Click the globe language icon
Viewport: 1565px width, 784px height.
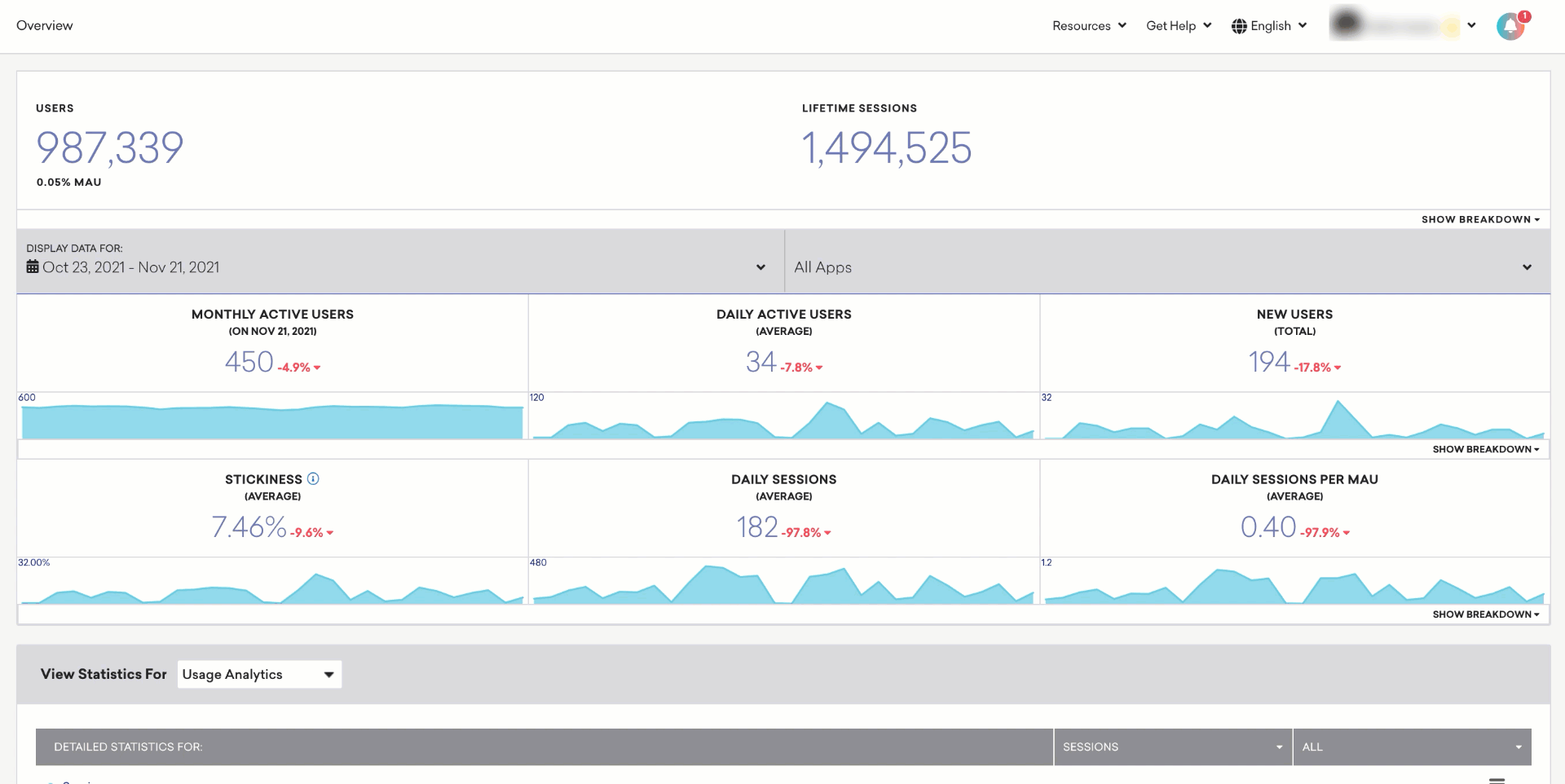click(x=1239, y=26)
